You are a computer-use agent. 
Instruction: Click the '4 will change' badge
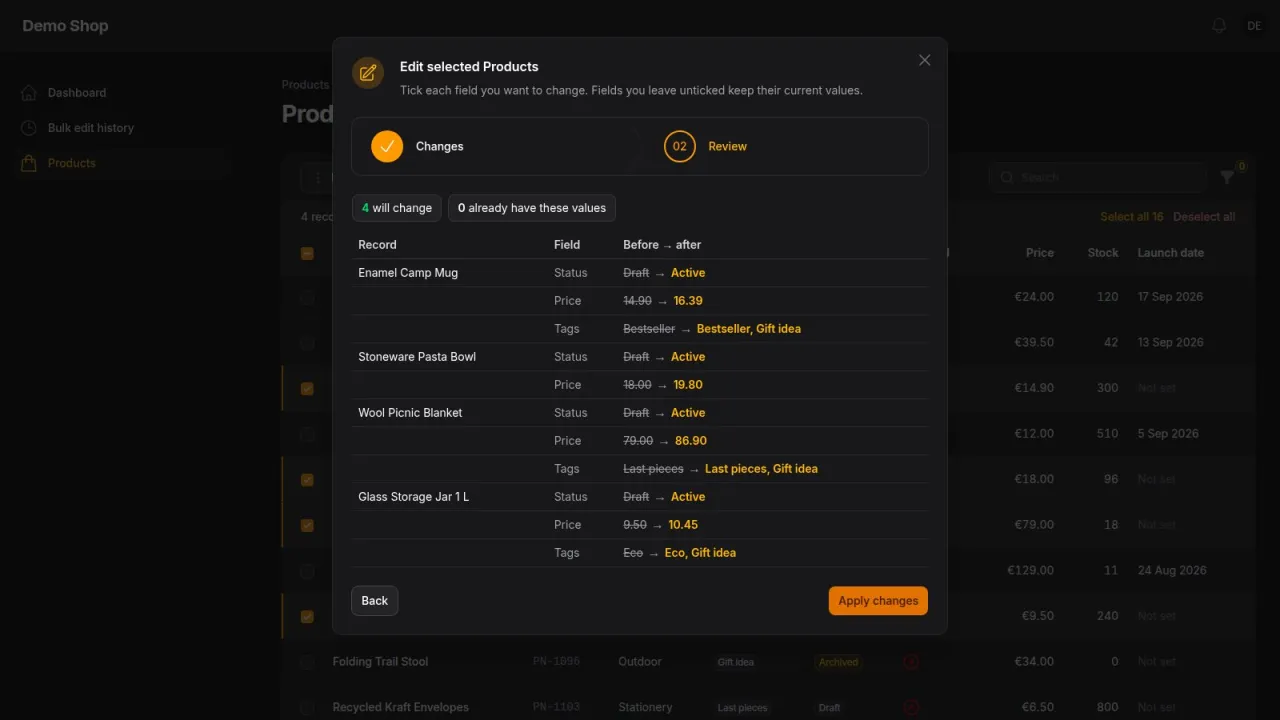[397, 208]
